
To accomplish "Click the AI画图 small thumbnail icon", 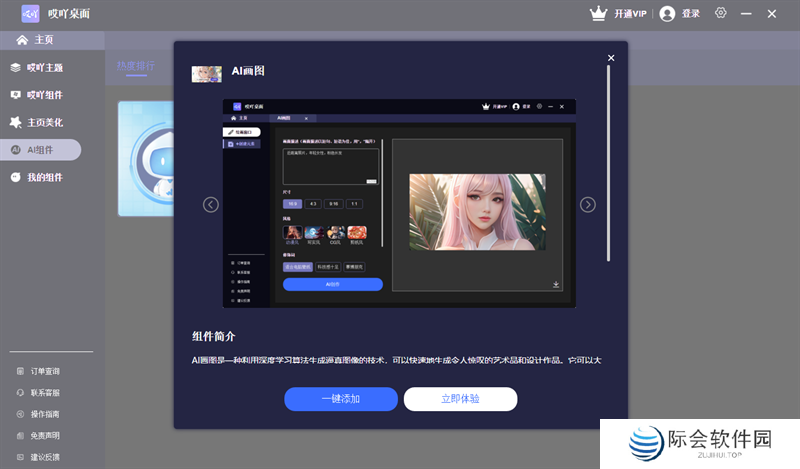I will click(x=207, y=74).
